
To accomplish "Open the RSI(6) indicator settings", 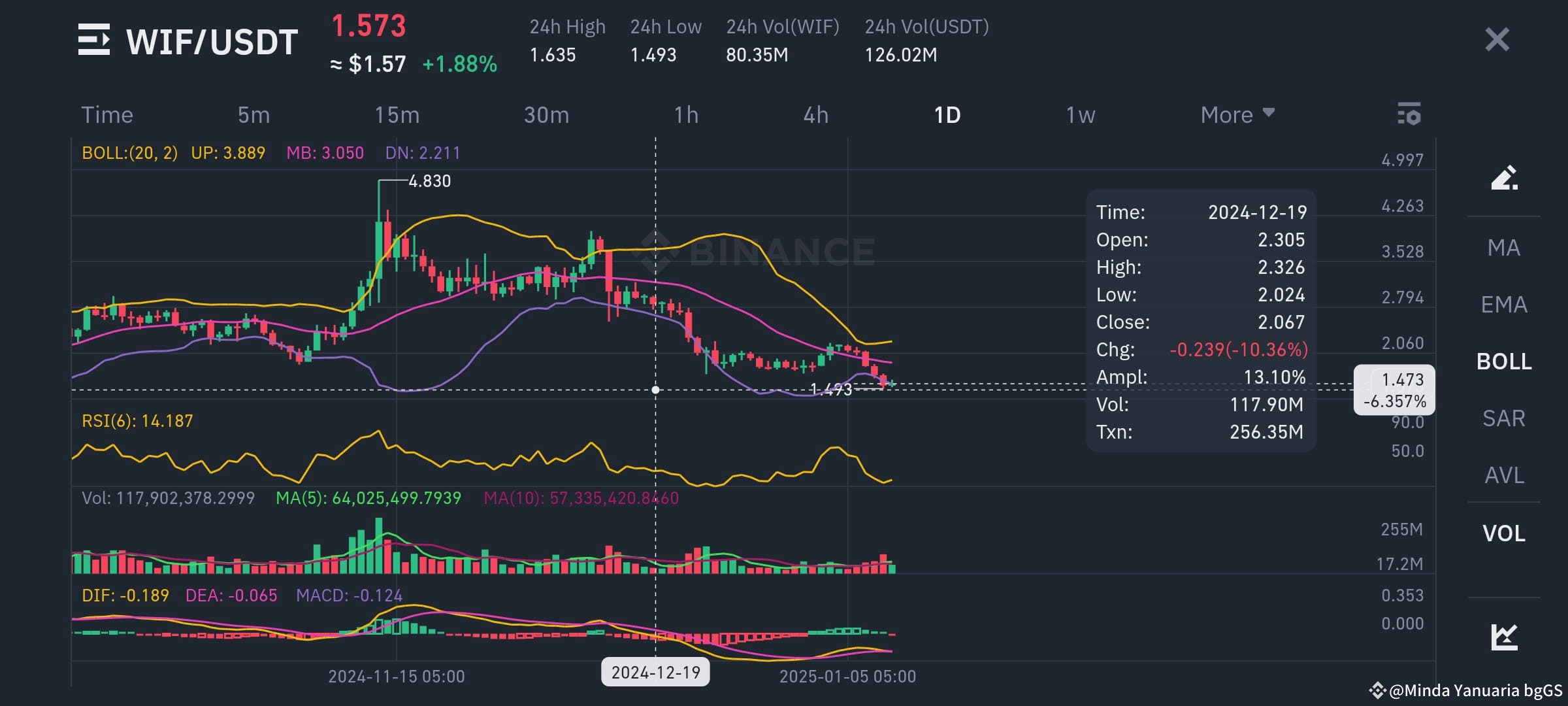I will (x=137, y=420).
